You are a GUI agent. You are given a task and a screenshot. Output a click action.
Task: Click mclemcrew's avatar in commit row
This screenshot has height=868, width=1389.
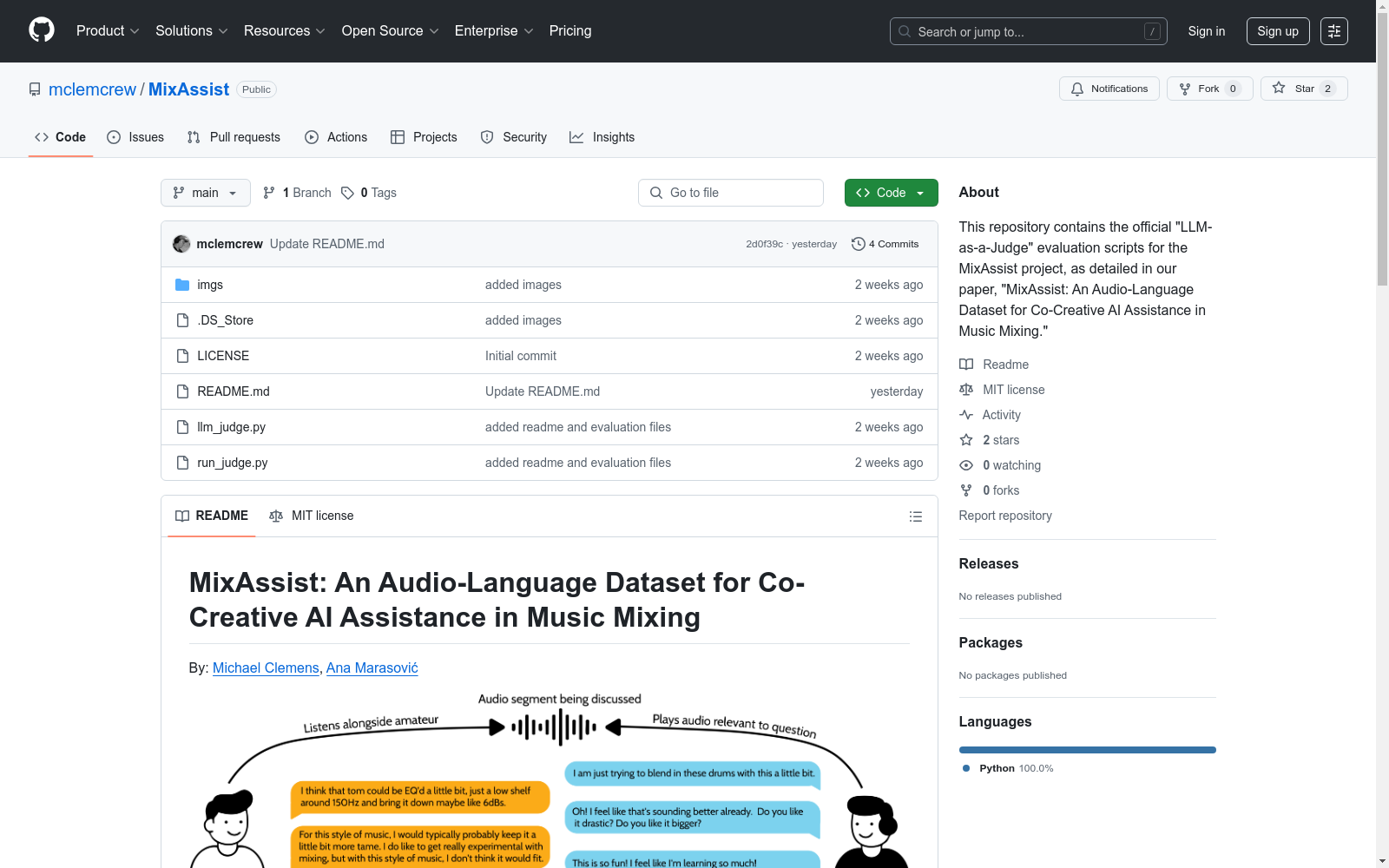click(x=181, y=244)
